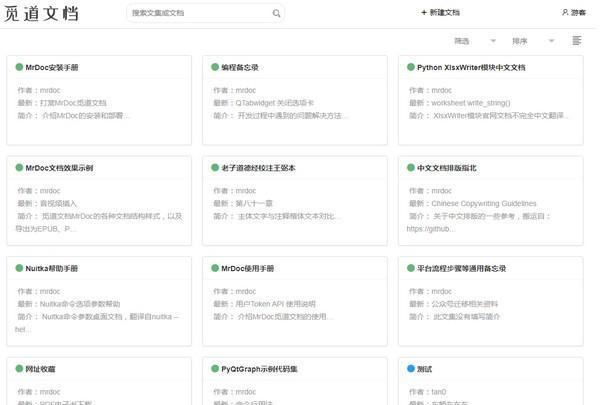Open the 编程备忘录 collection

click(240, 67)
